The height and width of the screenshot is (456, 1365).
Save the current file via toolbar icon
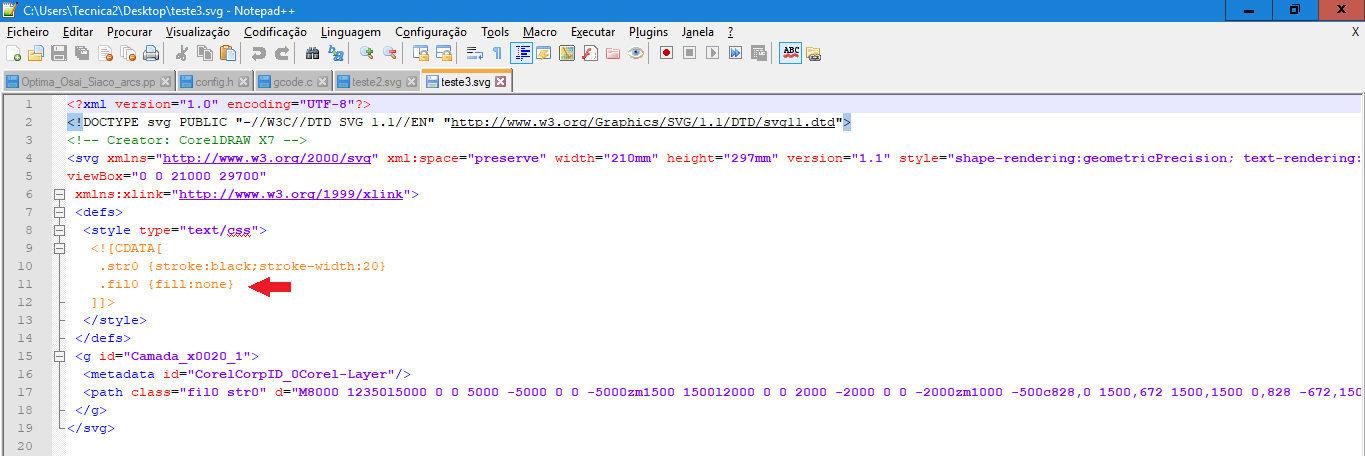59,53
